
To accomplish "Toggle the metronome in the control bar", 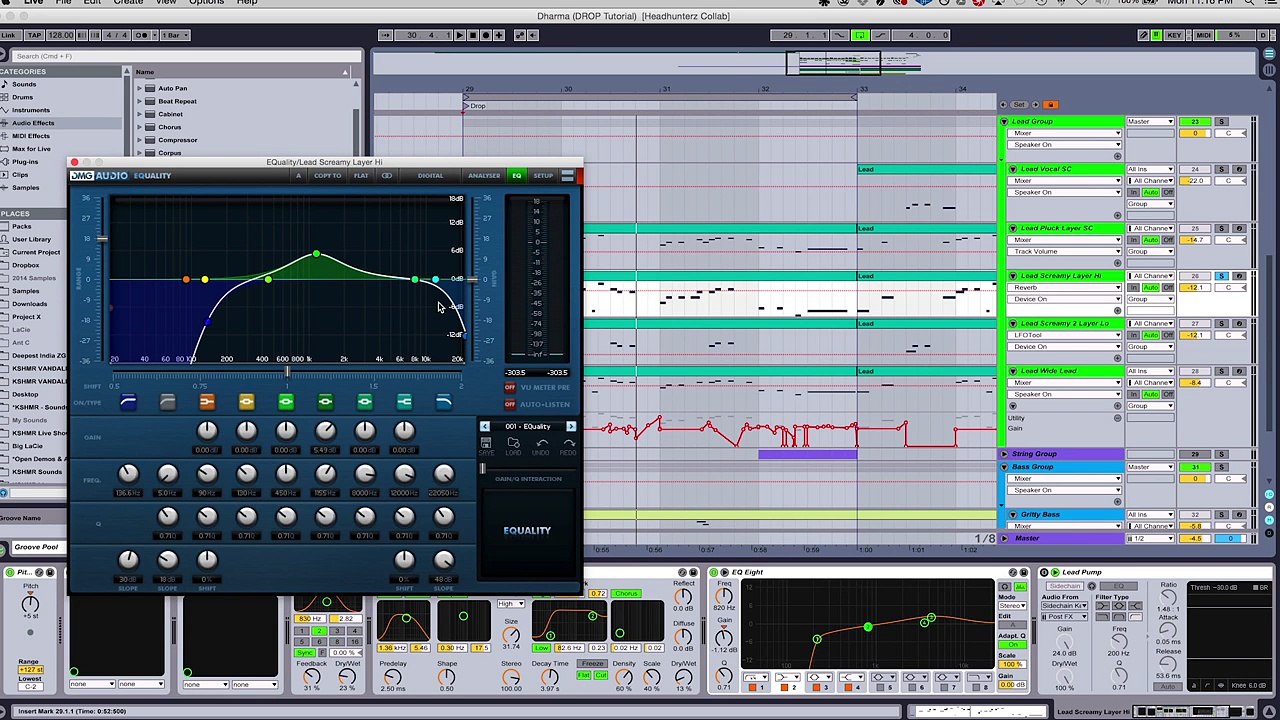I will tap(146, 35).
